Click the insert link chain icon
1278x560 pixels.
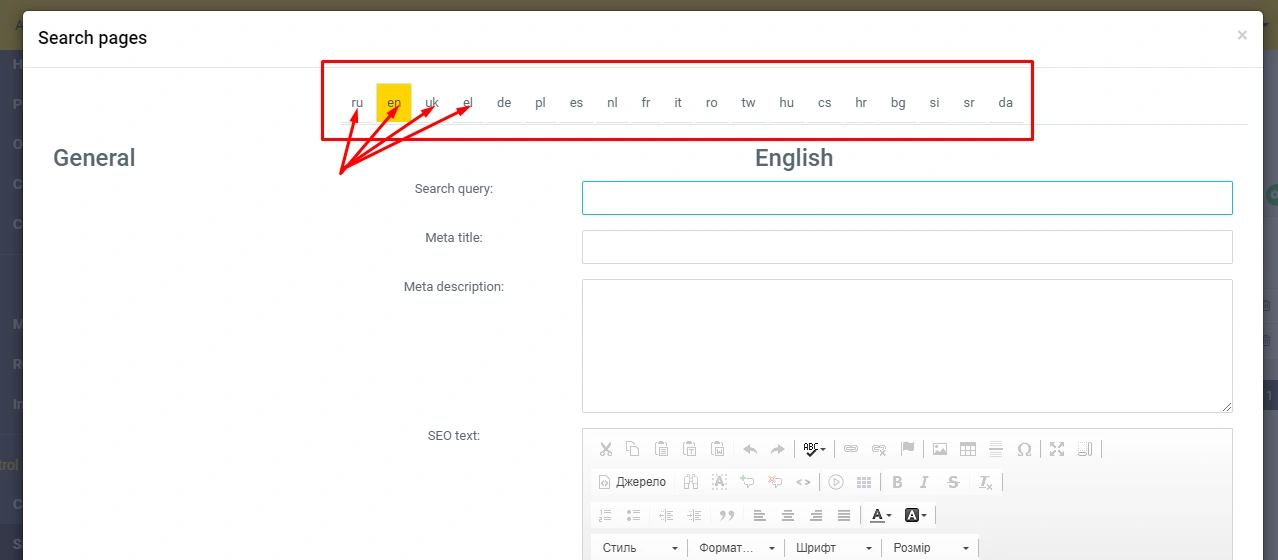click(x=851, y=449)
